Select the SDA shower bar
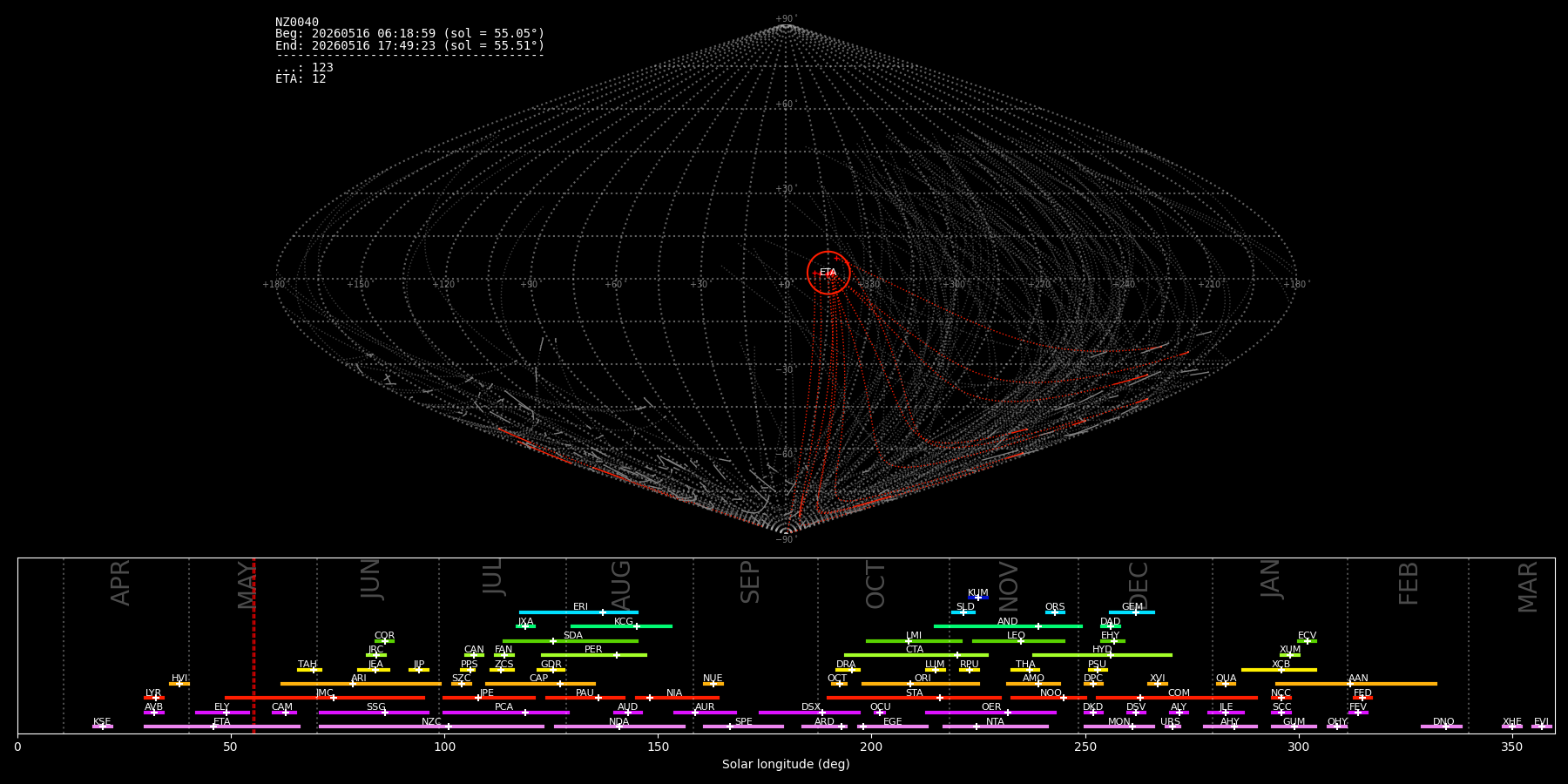 [571, 641]
